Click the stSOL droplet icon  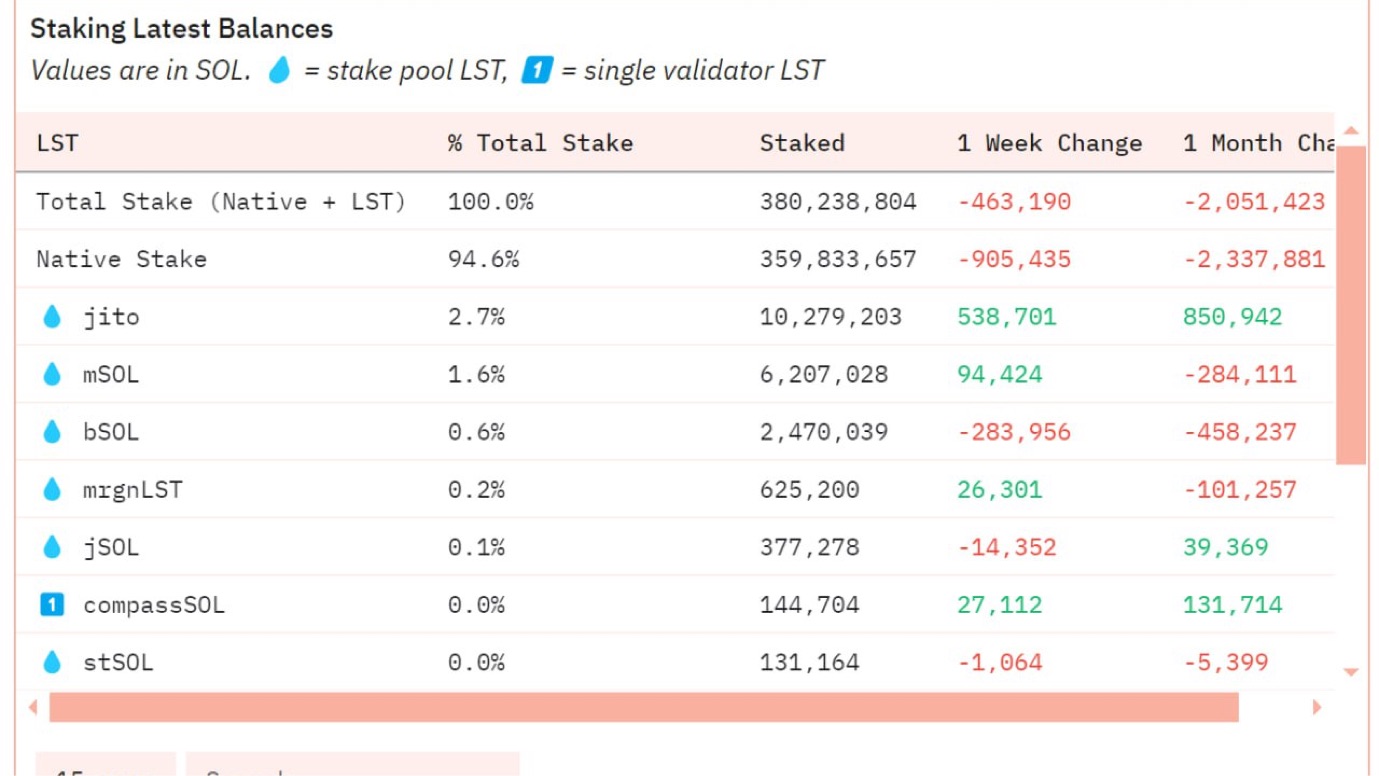[52, 662]
